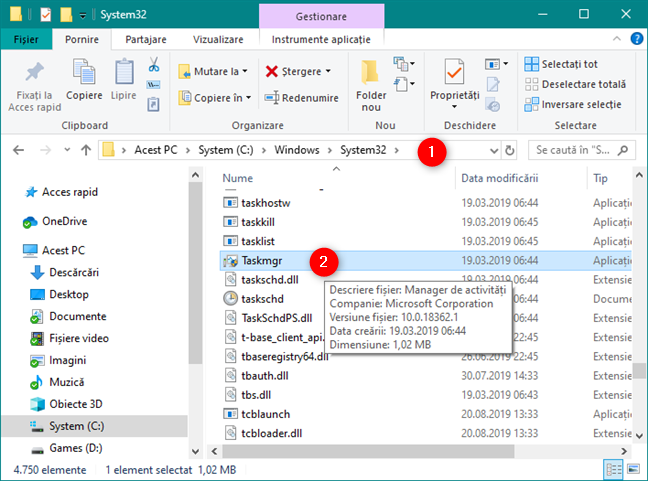Image resolution: width=648 pixels, height=481 pixels.
Task: Select the Taskmgr file
Action: point(262,259)
